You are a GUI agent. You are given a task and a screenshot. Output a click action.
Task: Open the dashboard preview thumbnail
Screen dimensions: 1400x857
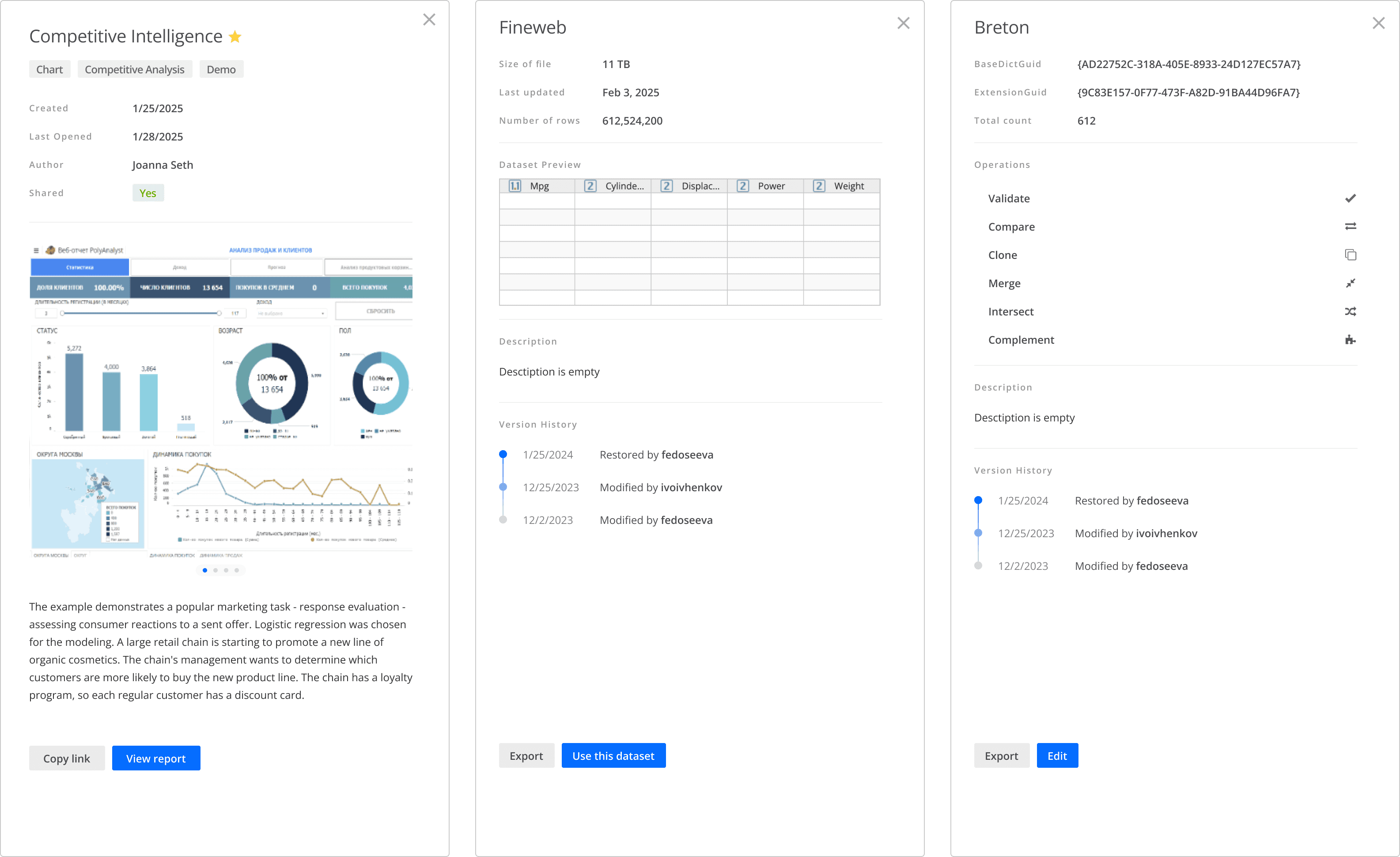221,402
